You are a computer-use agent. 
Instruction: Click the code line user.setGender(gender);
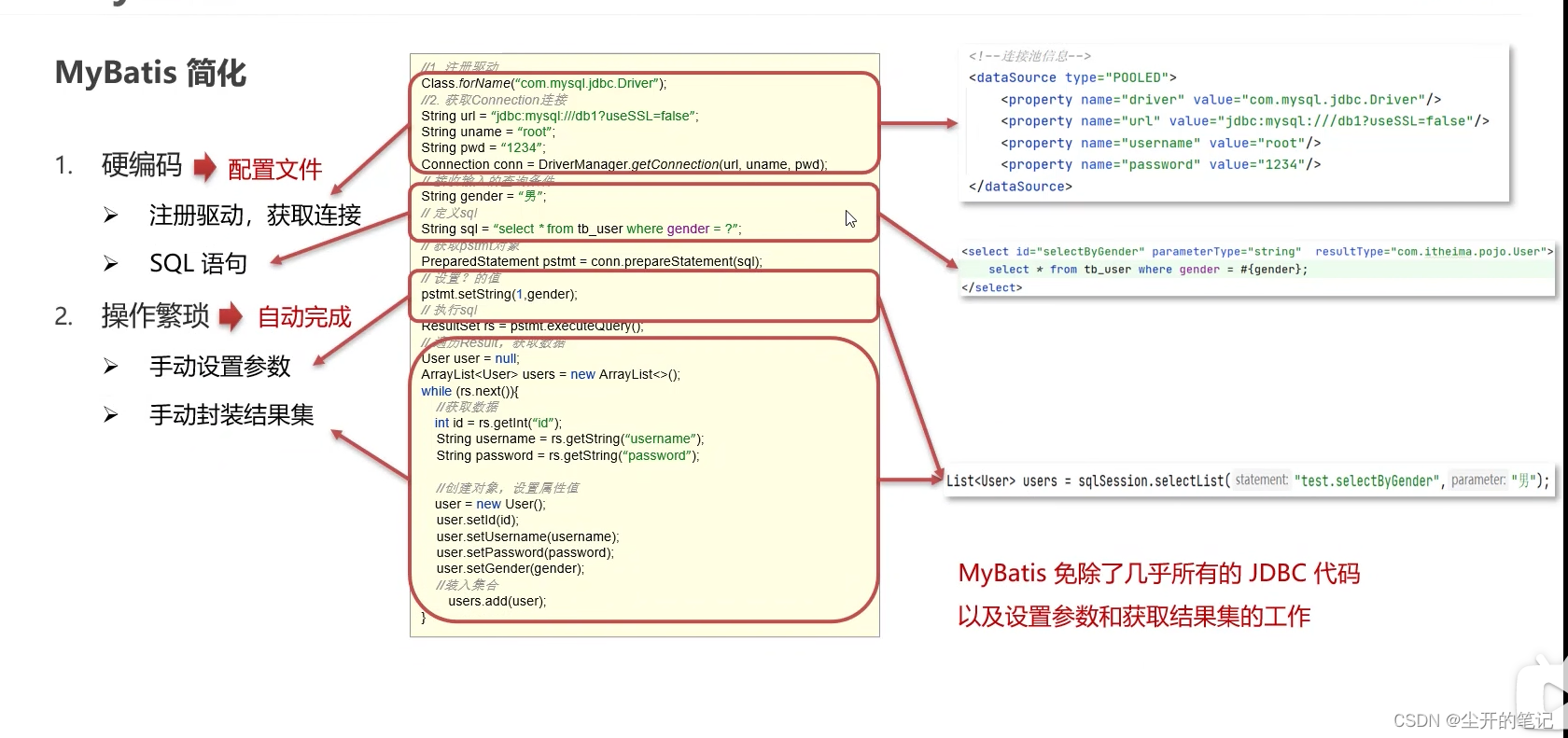click(511, 568)
